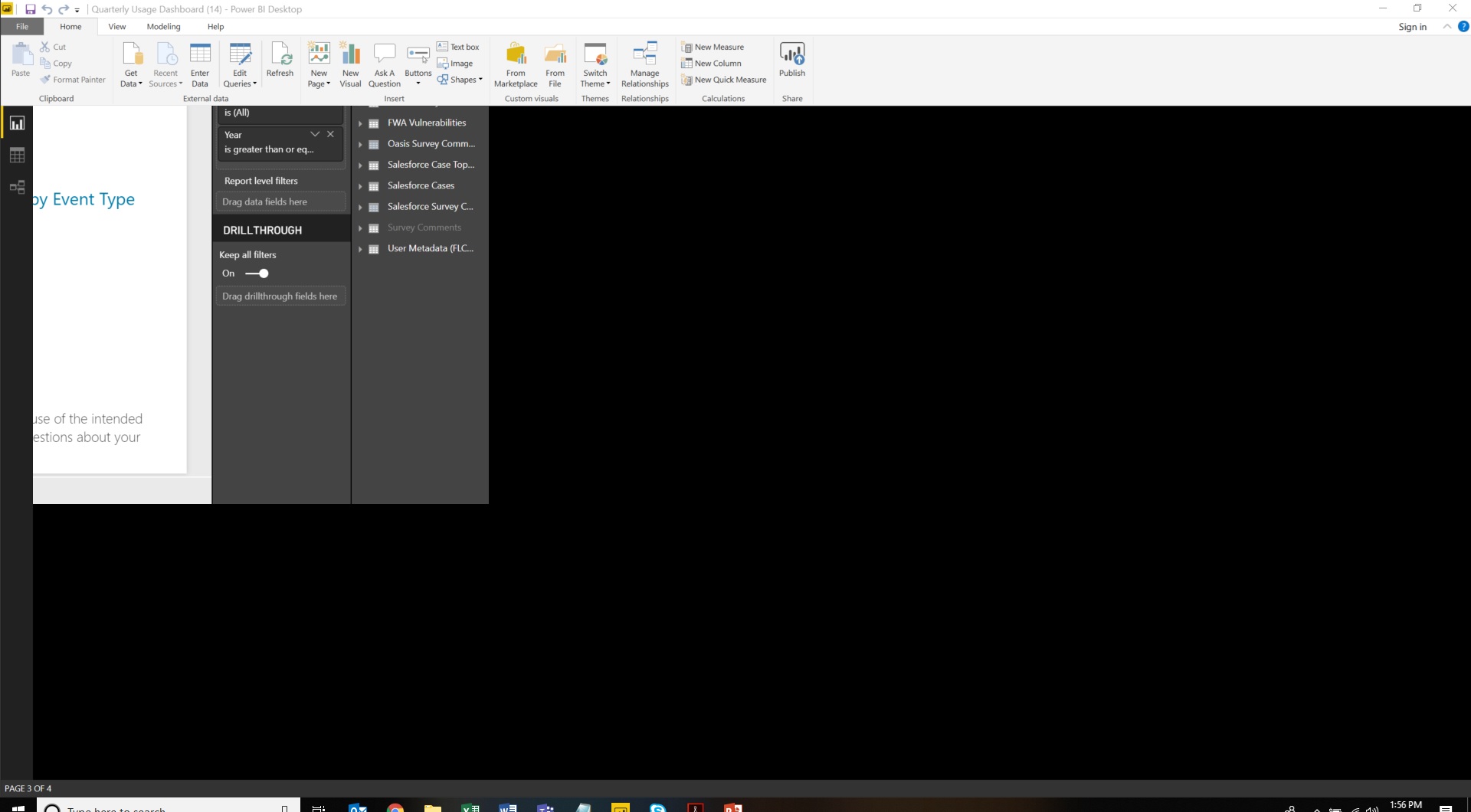Insert an Image

coord(455,64)
